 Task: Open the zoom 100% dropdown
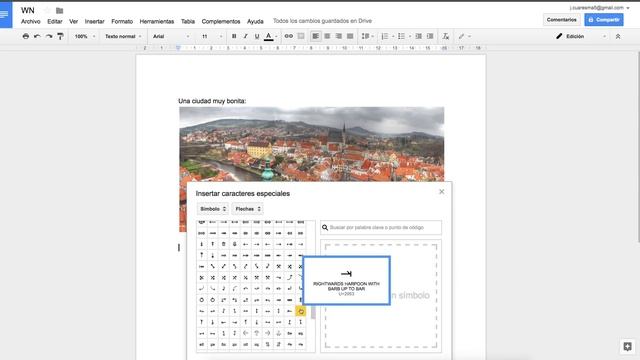click(84, 36)
